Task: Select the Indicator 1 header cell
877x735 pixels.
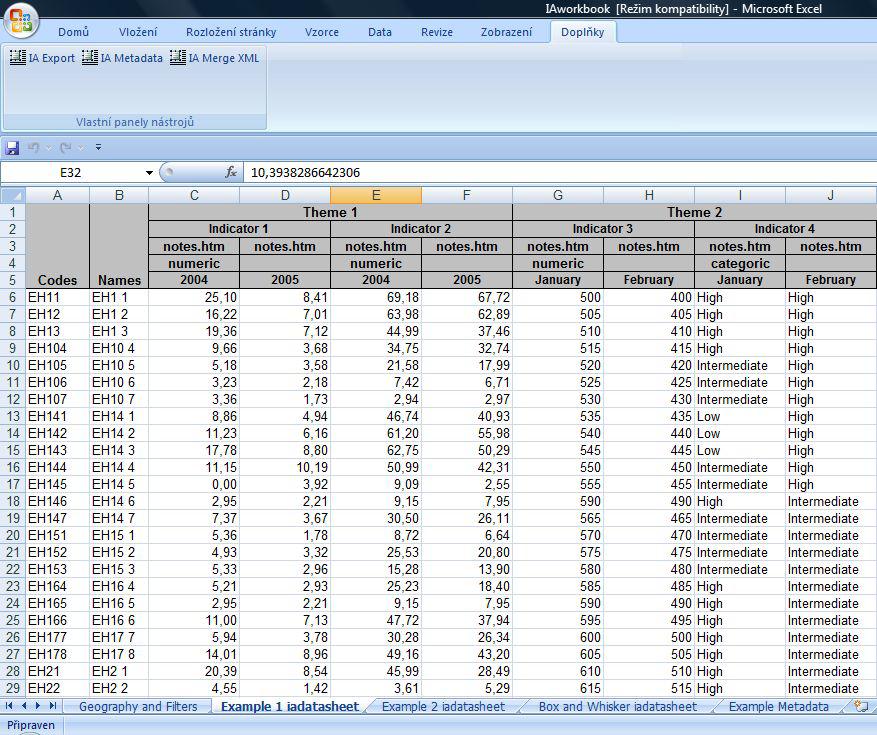Action: coord(239,229)
